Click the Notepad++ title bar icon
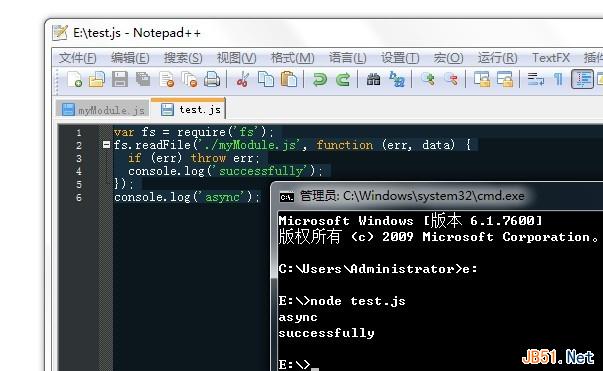Image resolution: width=603 pixels, height=371 pixels. (x=60, y=33)
